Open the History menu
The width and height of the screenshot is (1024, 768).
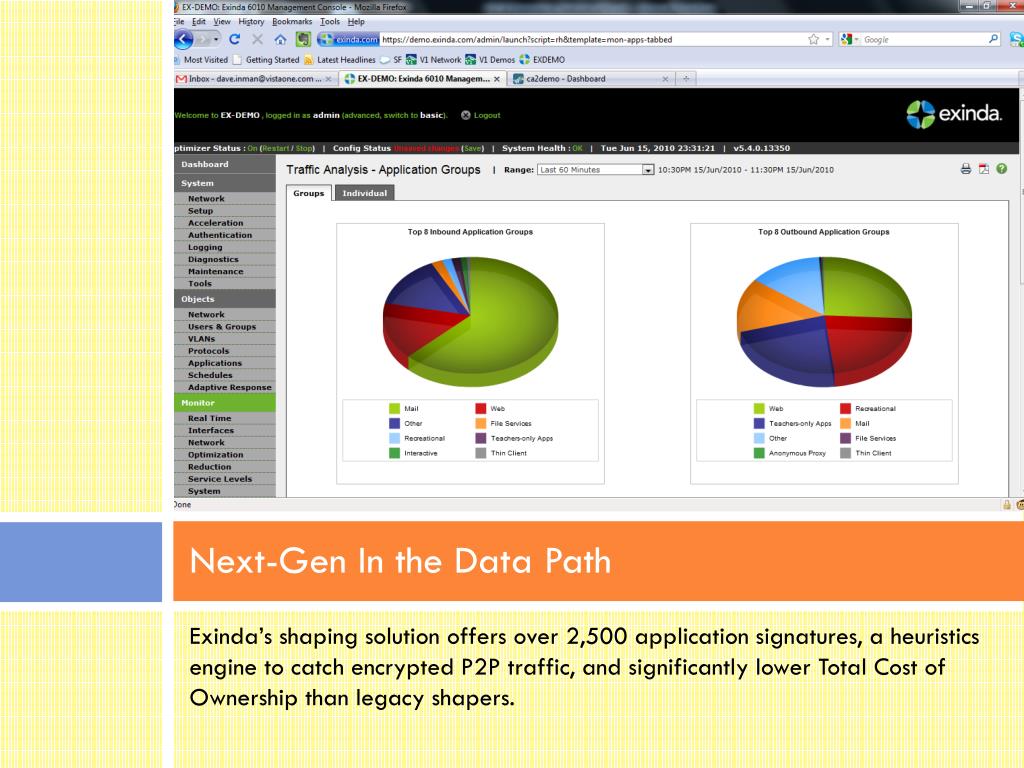[251, 22]
